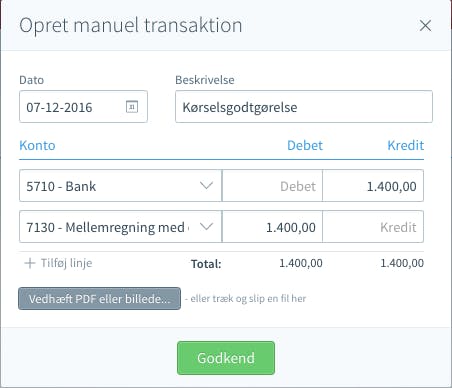Click the Total debit amount value
Image resolution: width=452 pixels, height=388 pixels.
click(301, 263)
